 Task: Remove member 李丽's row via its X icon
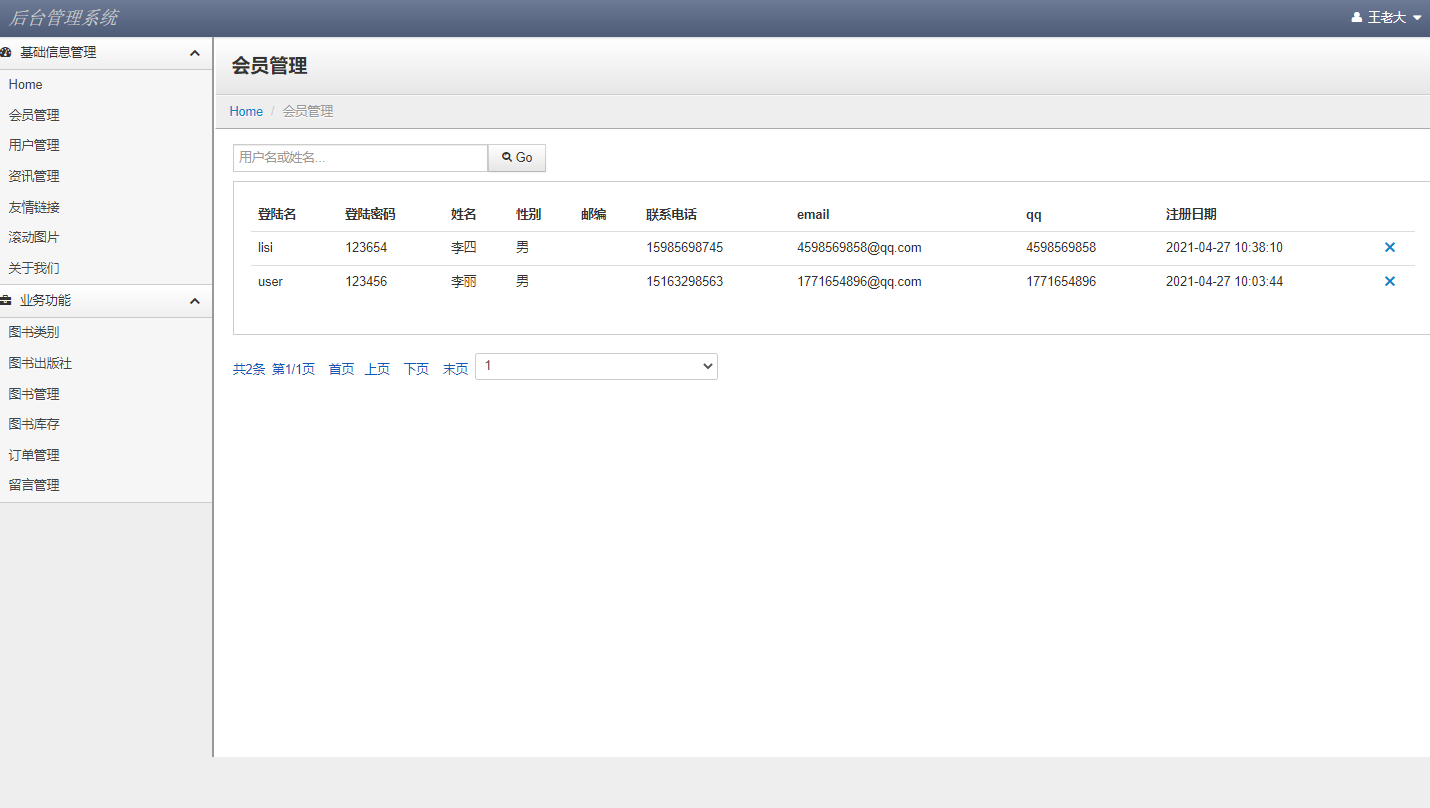1389,281
